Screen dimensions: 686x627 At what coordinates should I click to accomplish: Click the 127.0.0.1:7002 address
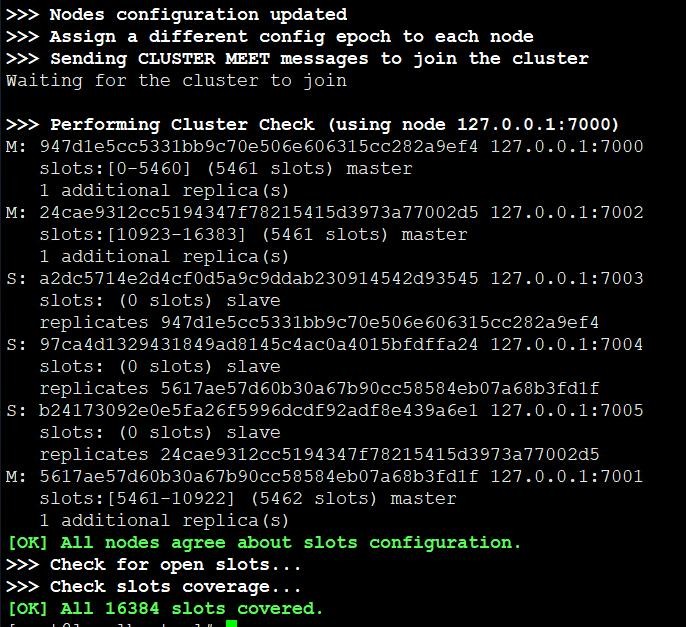(567, 212)
